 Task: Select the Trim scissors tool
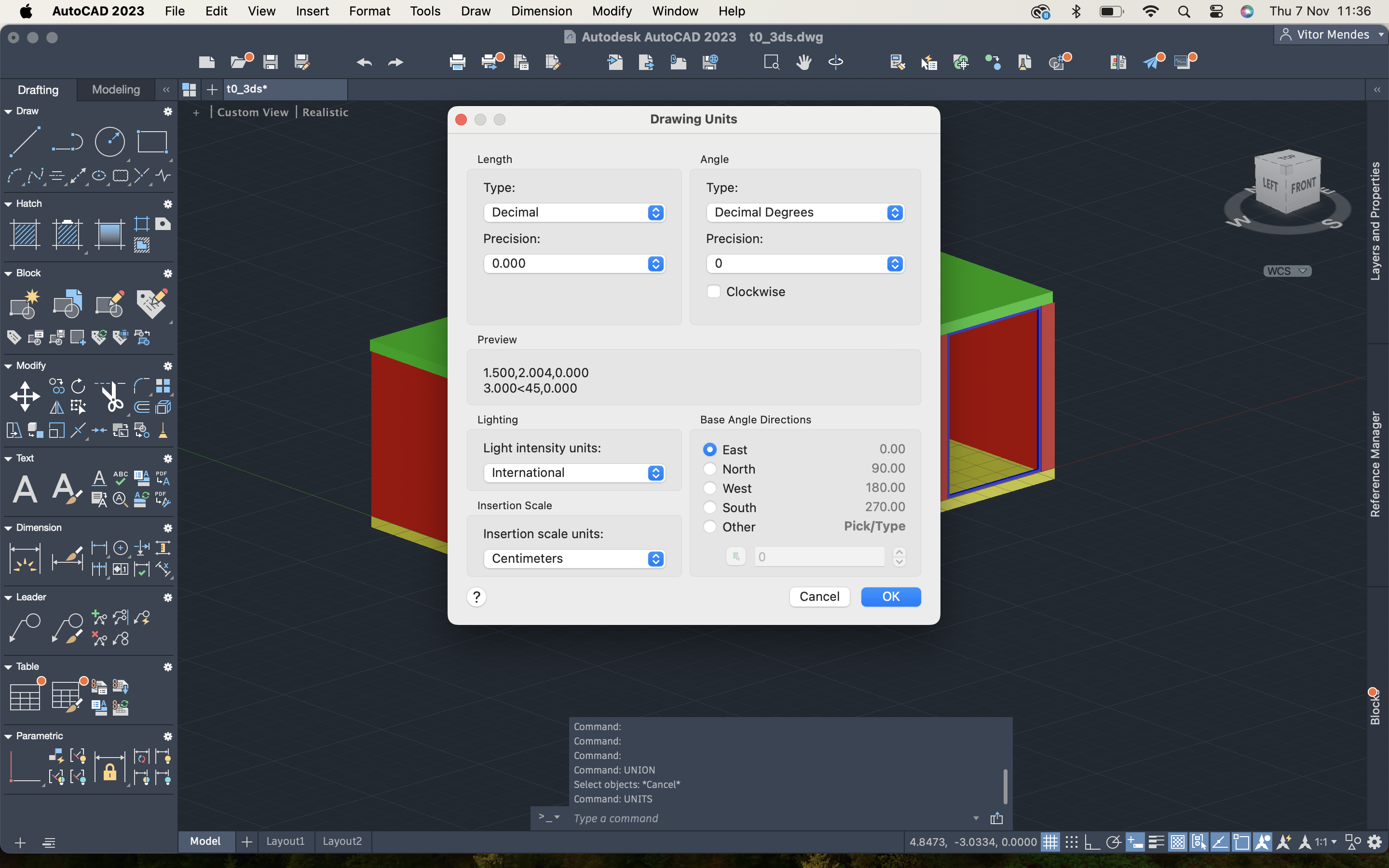click(112, 396)
